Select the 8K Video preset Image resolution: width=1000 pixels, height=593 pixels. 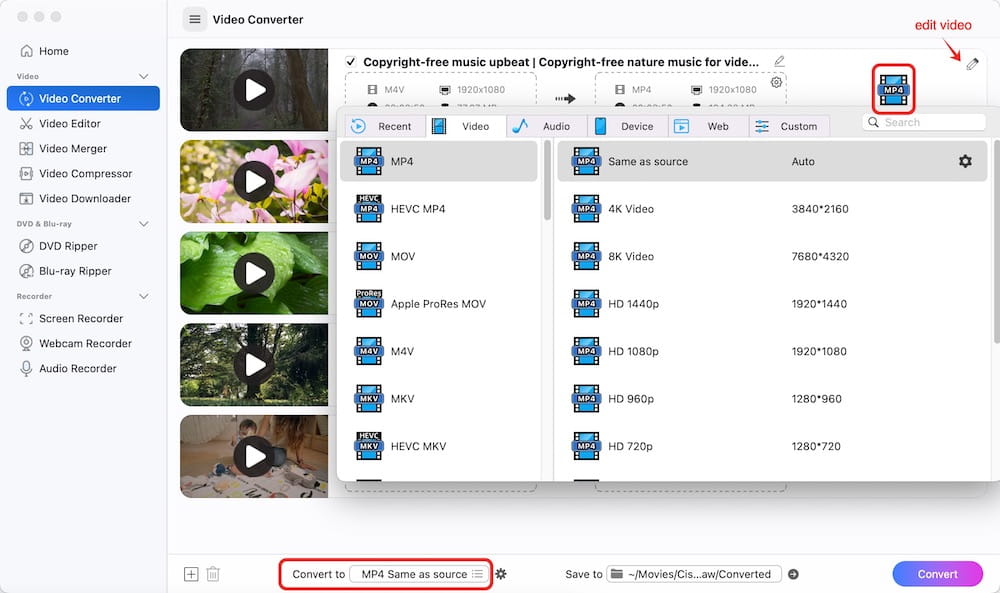pos(772,256)
